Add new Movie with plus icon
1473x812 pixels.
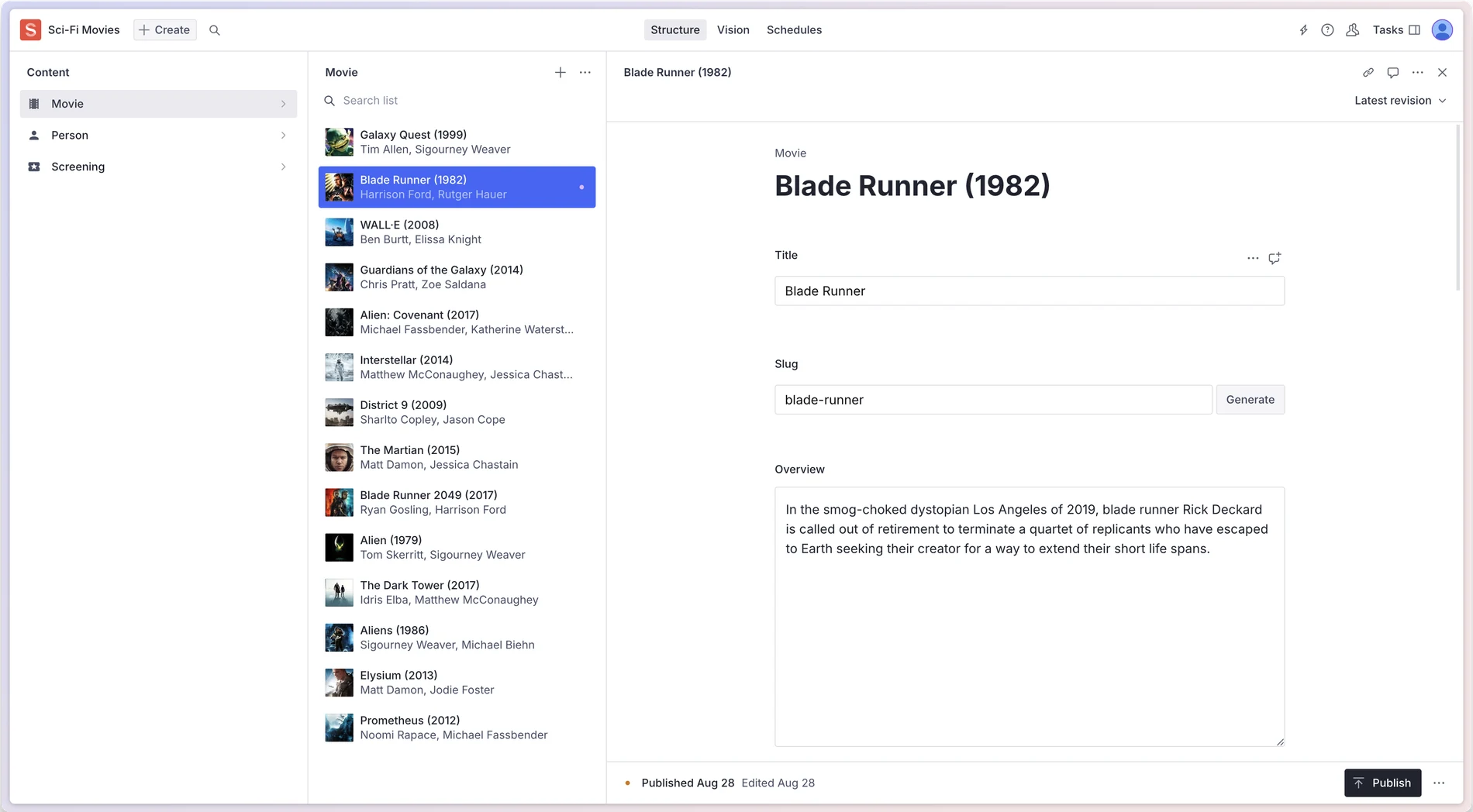tap(560, 72)
